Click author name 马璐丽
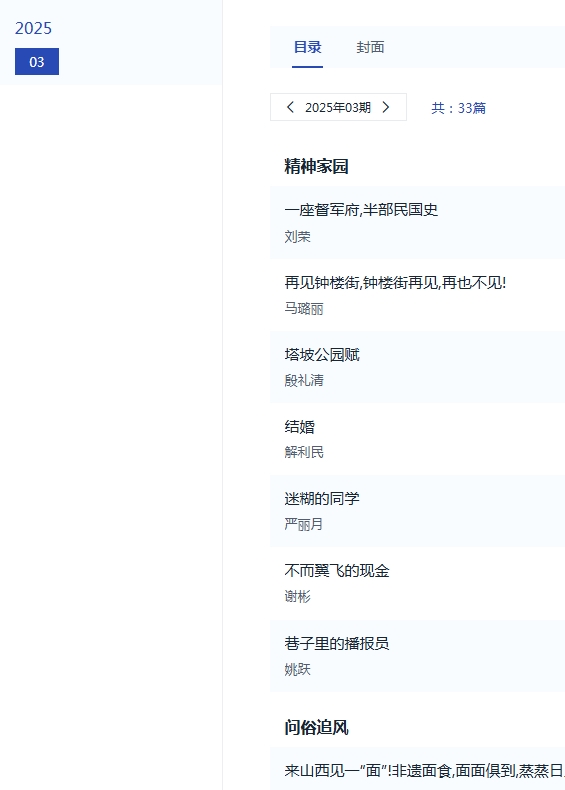The image size is (565, 790). pos(304,308)
